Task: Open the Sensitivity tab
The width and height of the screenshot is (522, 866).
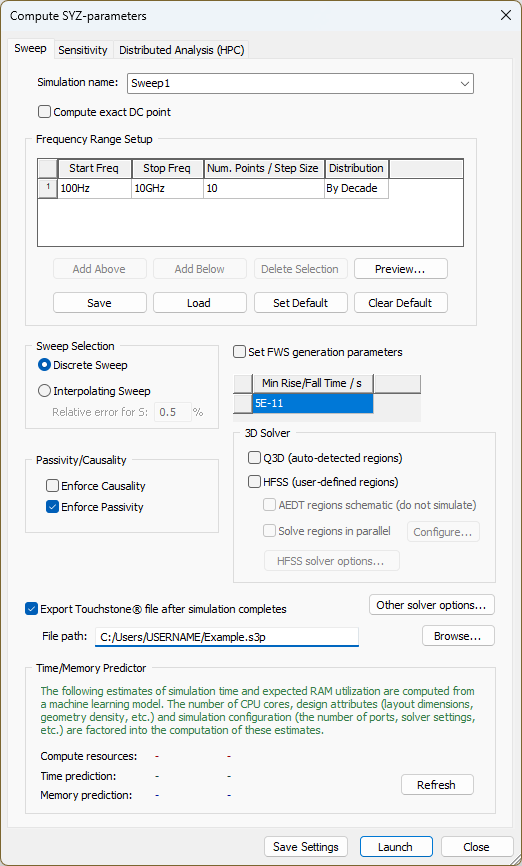Action: pos(83,50)
